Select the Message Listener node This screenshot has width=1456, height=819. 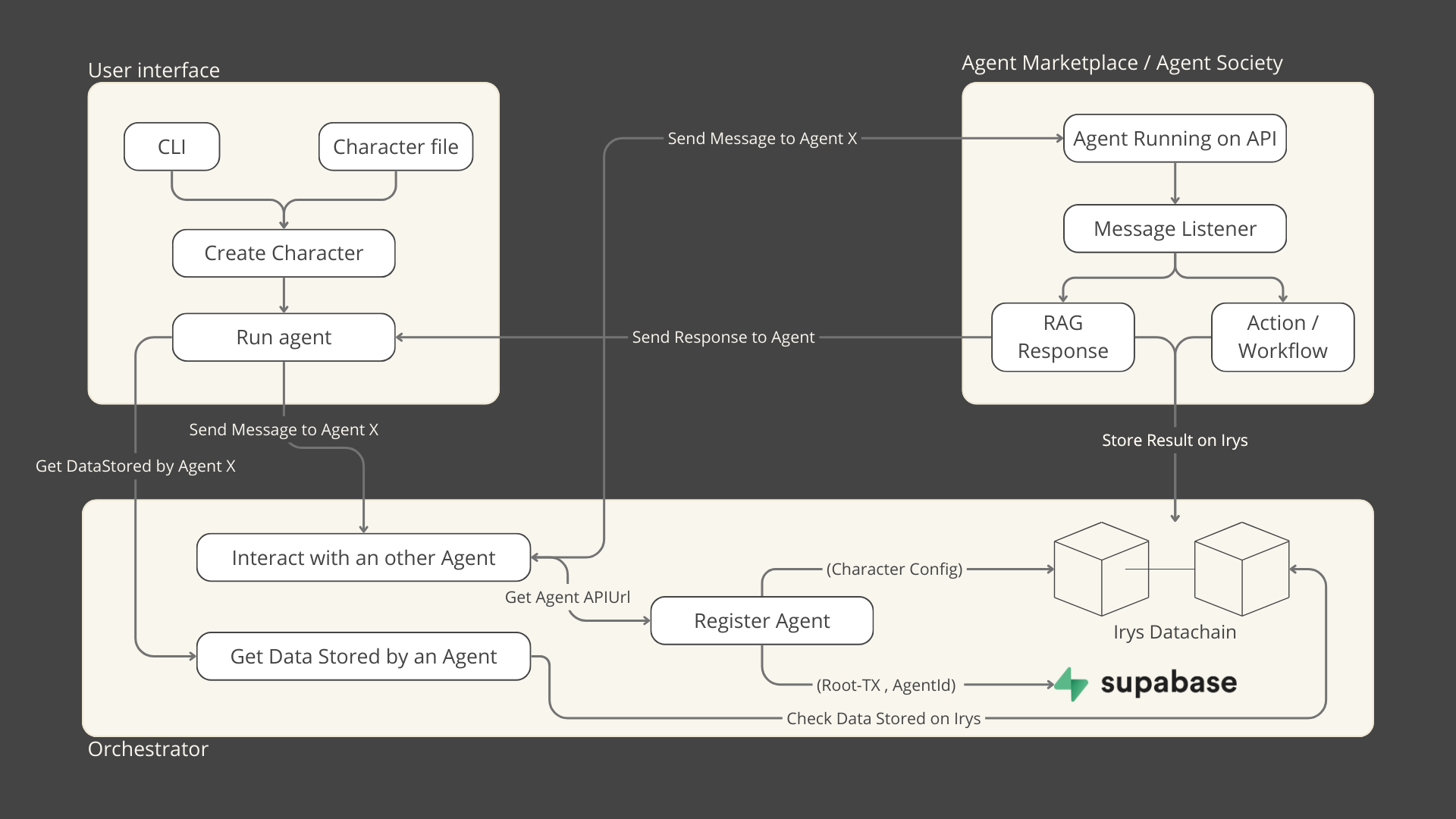(1175, 228)
